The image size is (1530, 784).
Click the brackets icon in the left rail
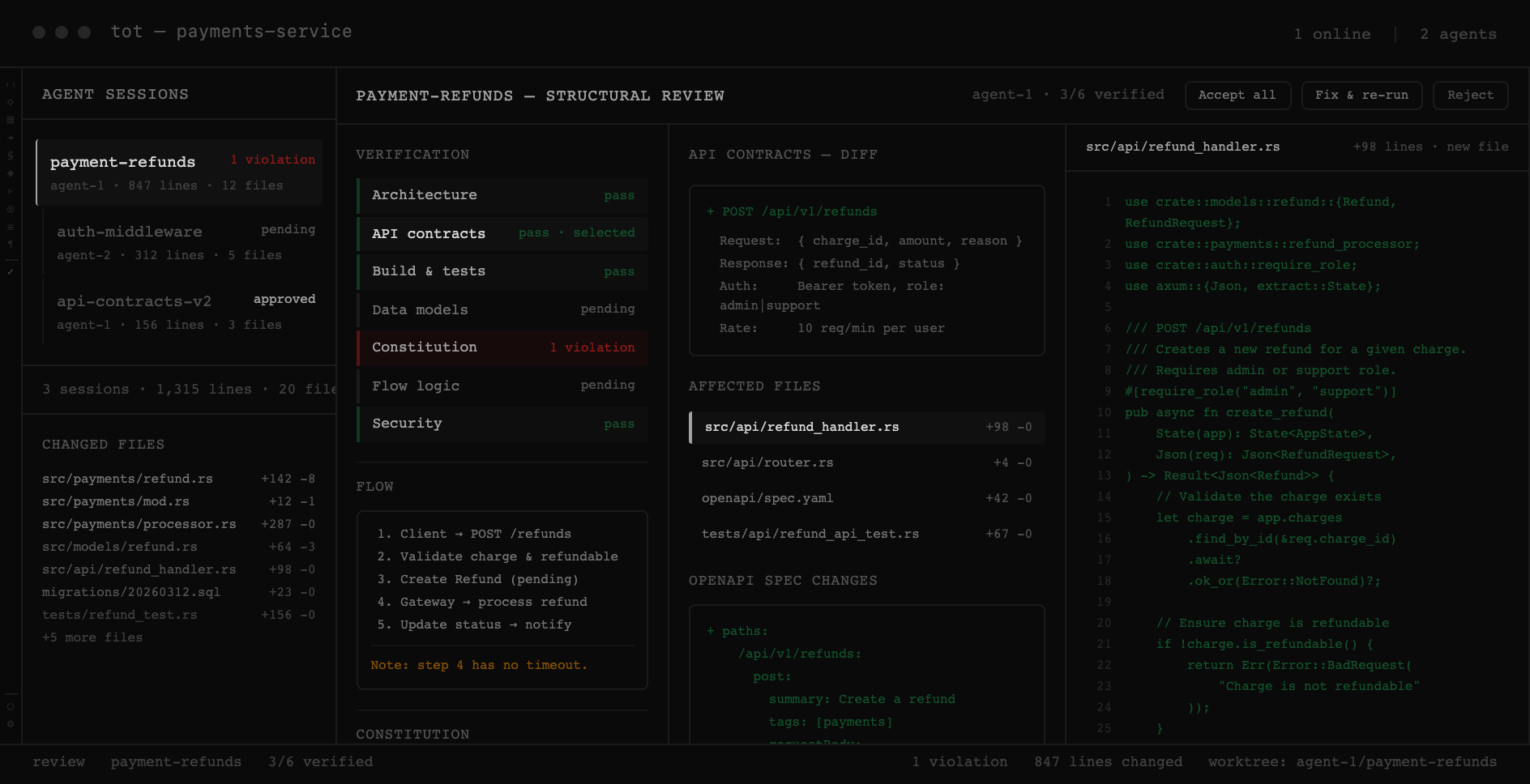11,84
